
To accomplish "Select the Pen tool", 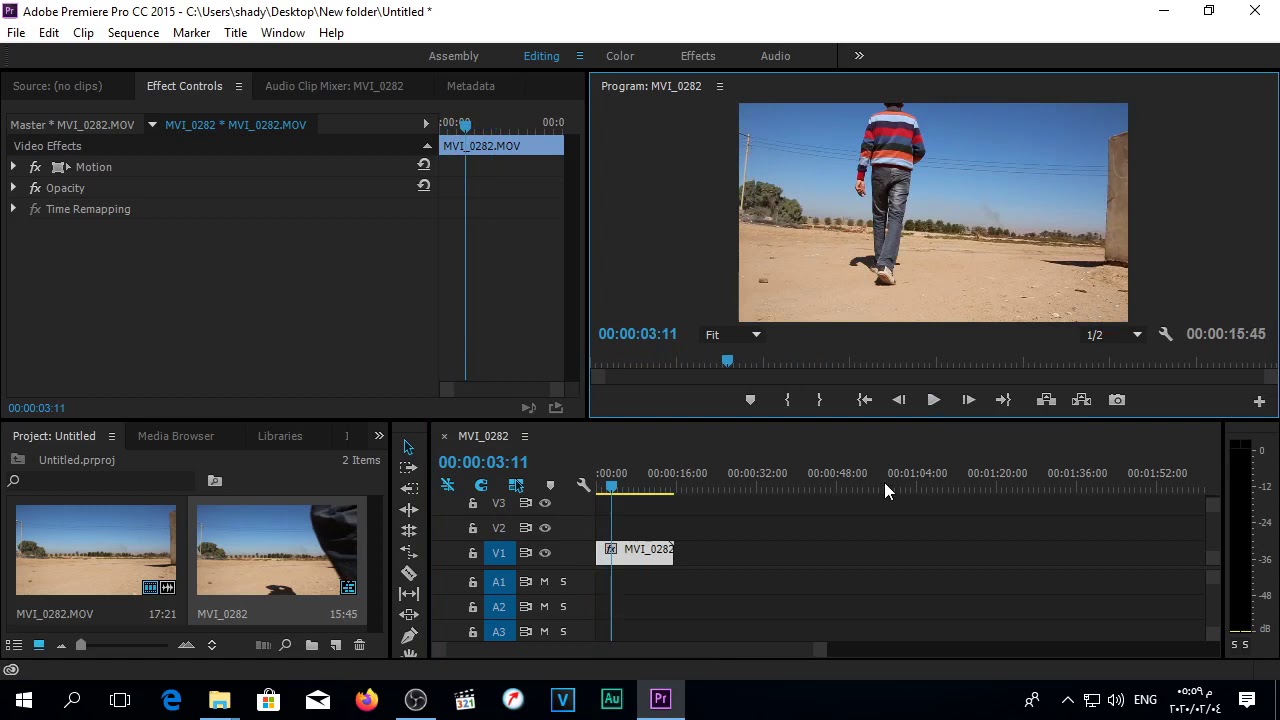I will (x=409, y=636).
